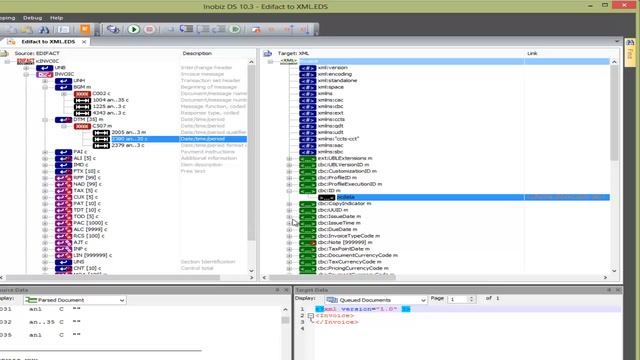Pin the Target Data panel

pyautogui.click(x=609, y=290)
